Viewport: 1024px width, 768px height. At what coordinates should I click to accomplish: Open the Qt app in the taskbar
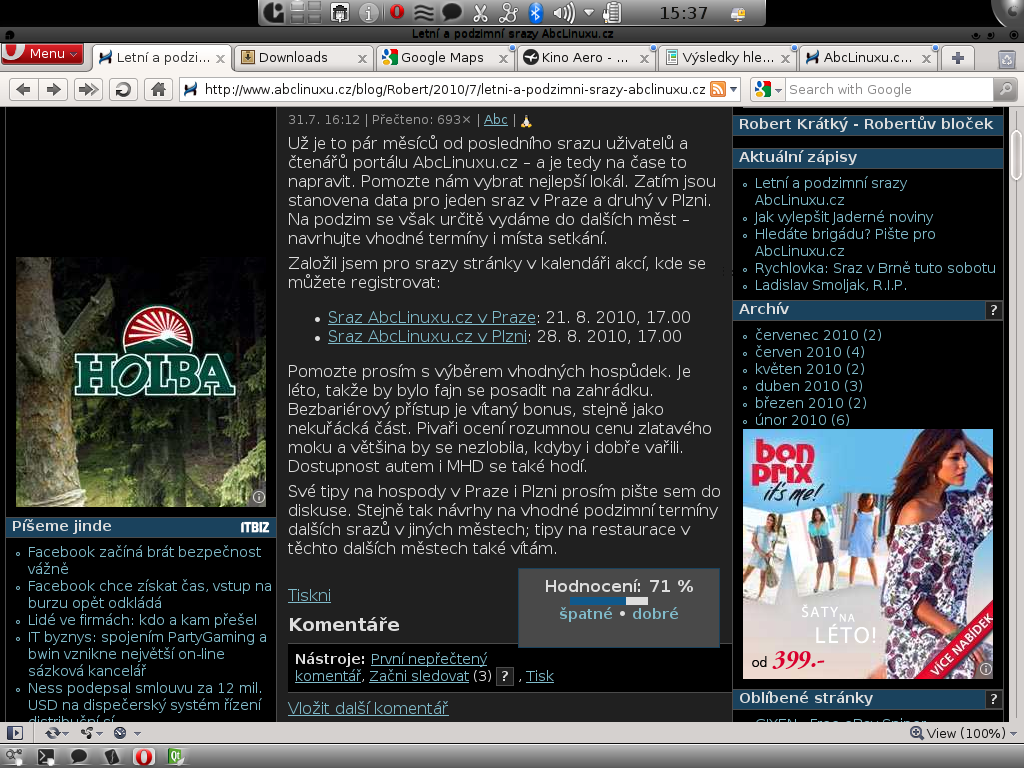pyautogui.click(x=176, y=756)
